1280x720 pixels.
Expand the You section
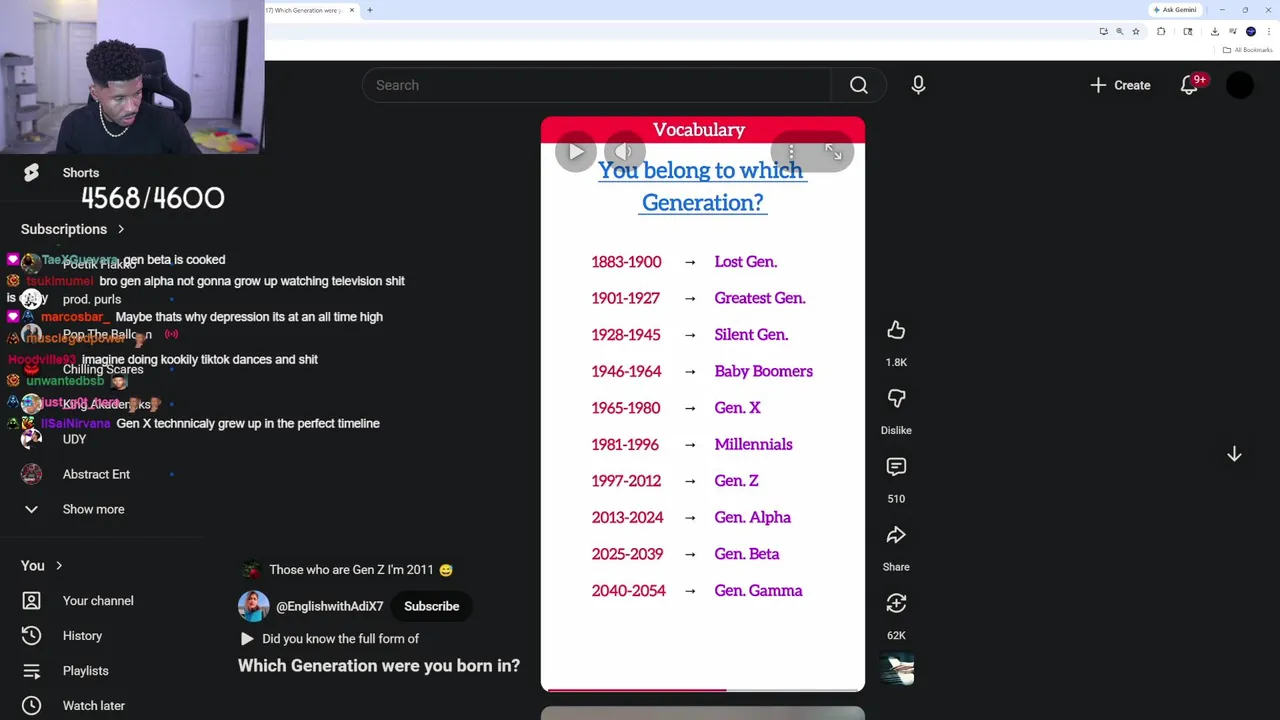click(42, 565)
